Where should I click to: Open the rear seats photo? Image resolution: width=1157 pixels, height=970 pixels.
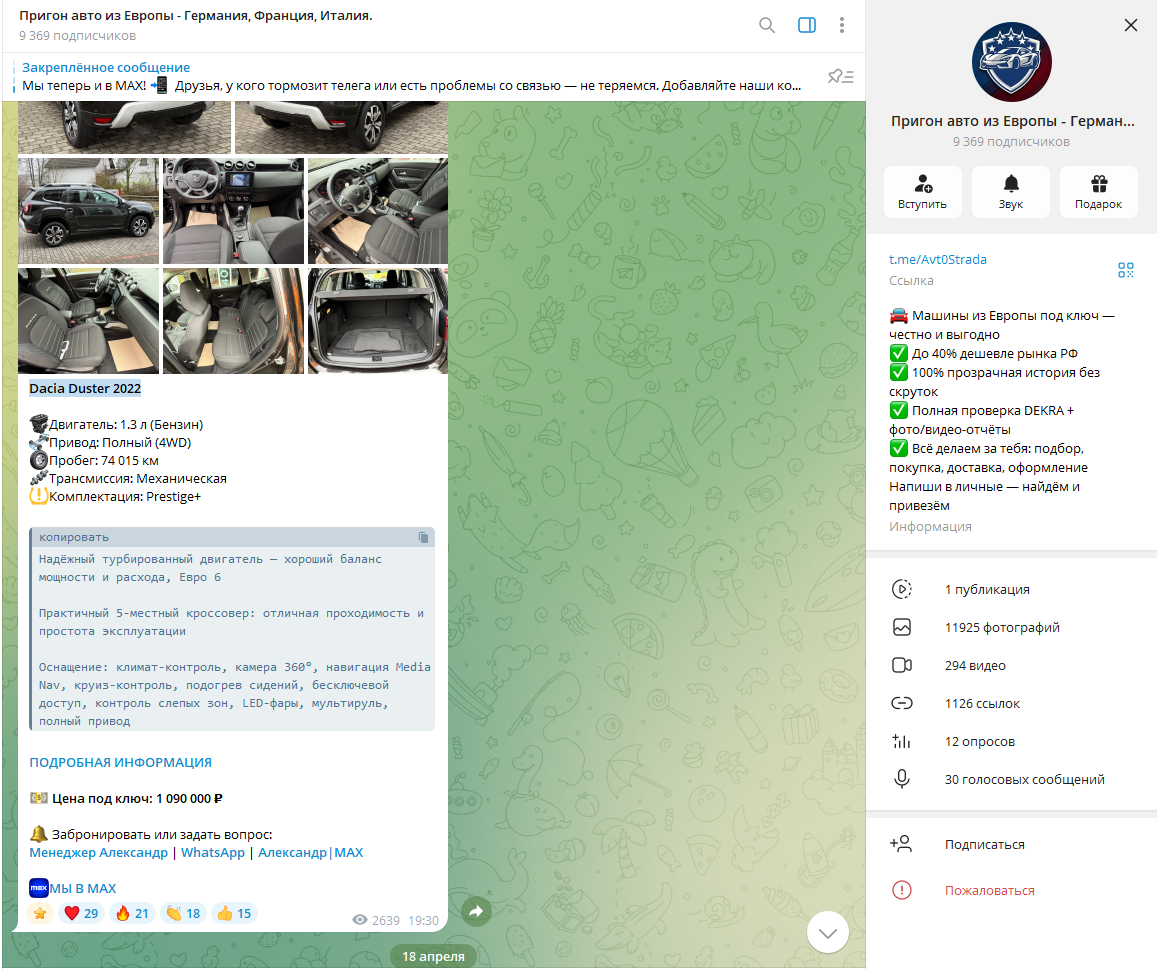[x=233, y=321]
